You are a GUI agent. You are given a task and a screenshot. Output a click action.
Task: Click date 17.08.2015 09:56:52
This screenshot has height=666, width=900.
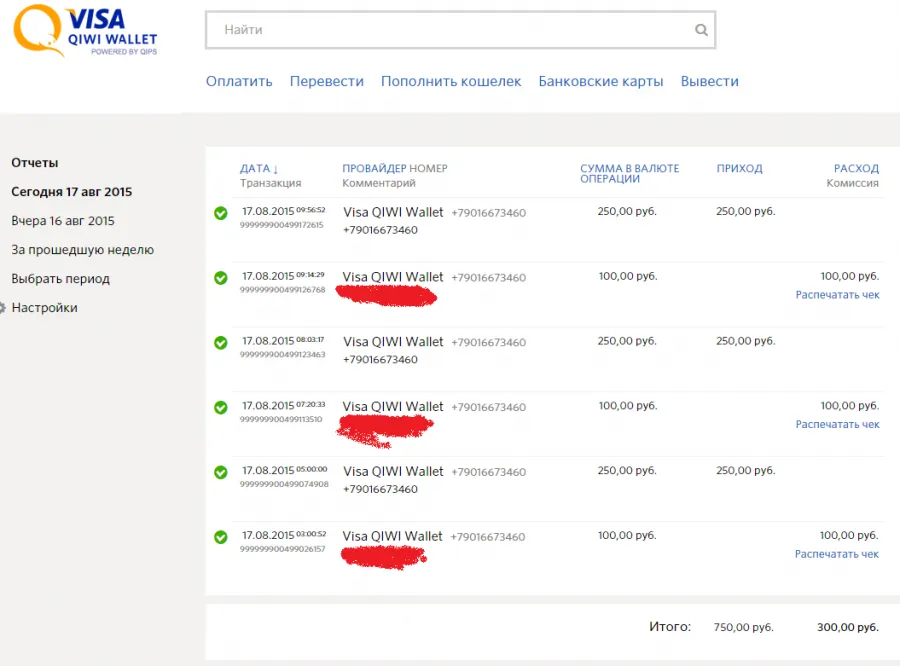(x=284, y=211)
